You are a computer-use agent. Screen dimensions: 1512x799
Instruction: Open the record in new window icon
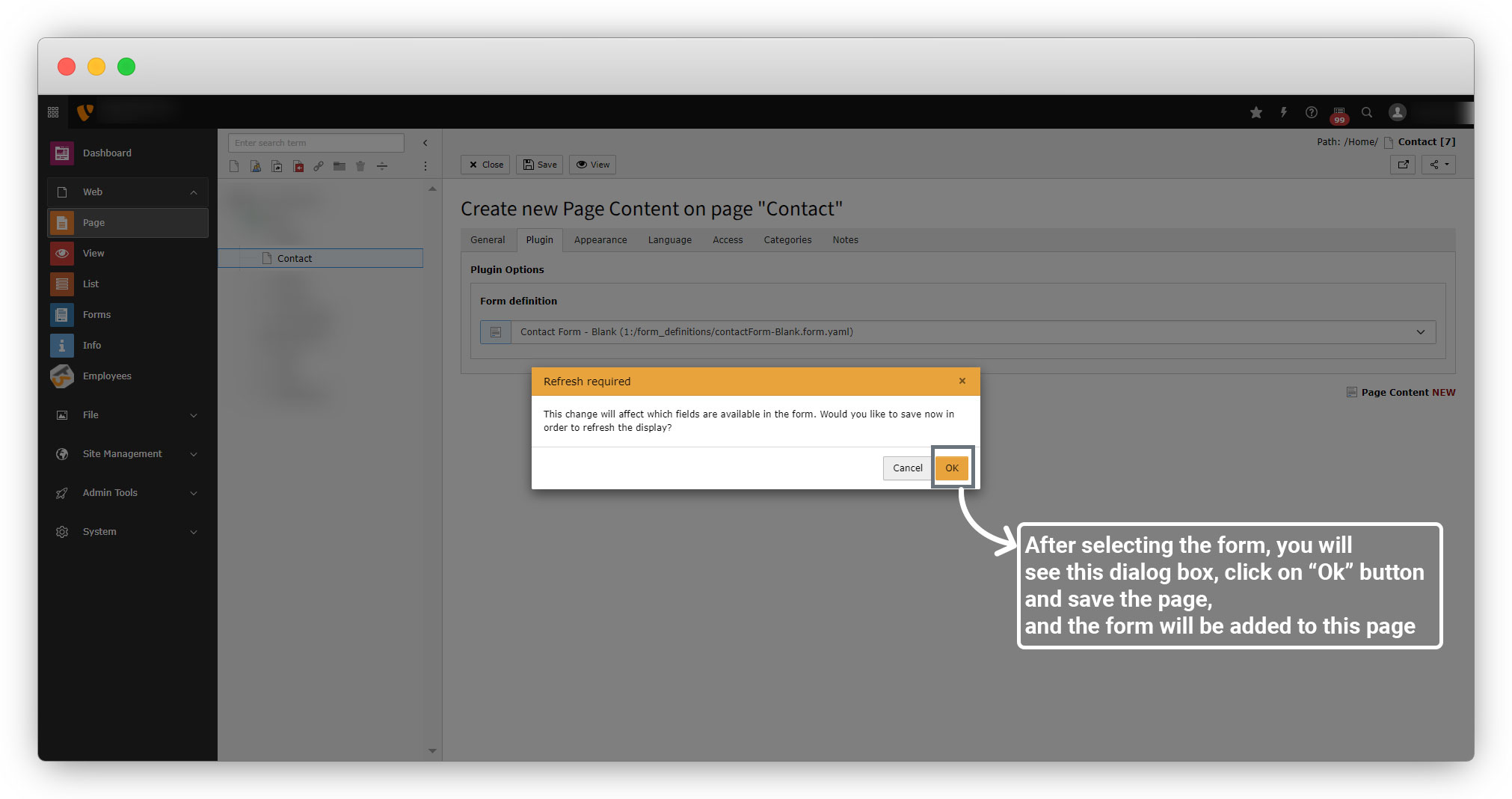coord(1403,165)
